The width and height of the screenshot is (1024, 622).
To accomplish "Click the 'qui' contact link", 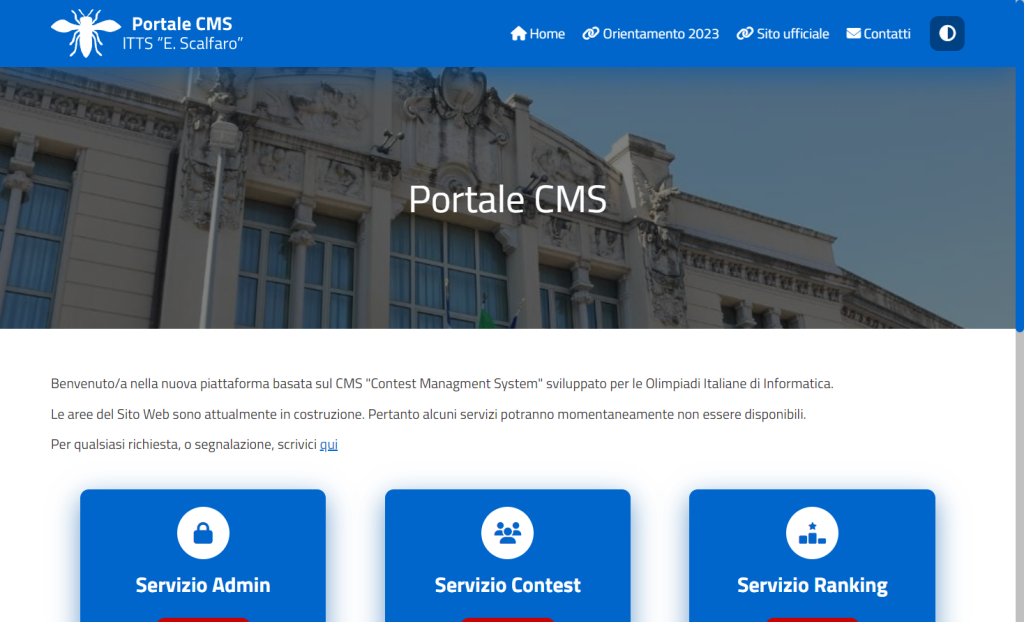I will [328, 444].
